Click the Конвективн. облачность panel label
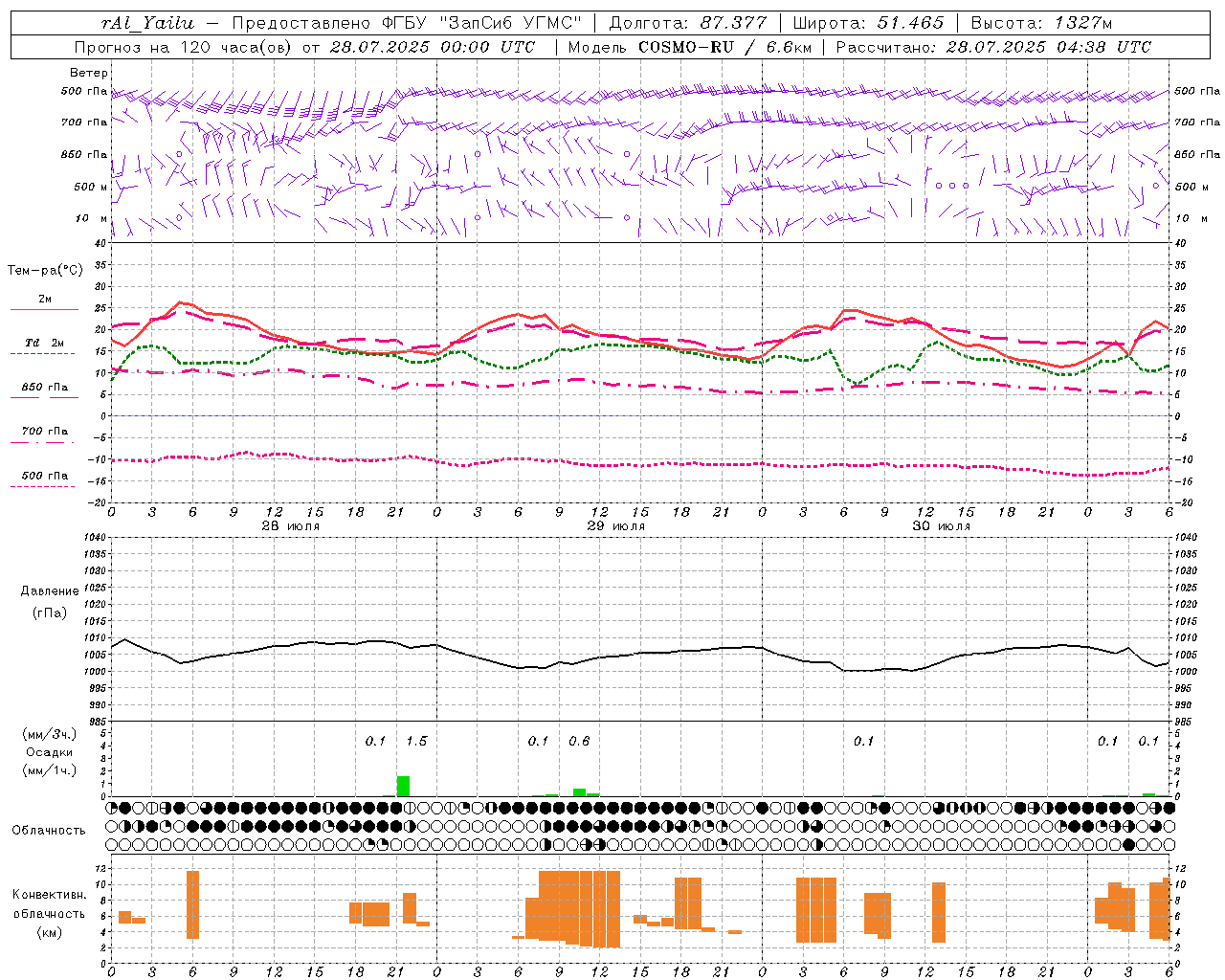Viewport: 1225px width, 980px height. click(x=50, y=904)
